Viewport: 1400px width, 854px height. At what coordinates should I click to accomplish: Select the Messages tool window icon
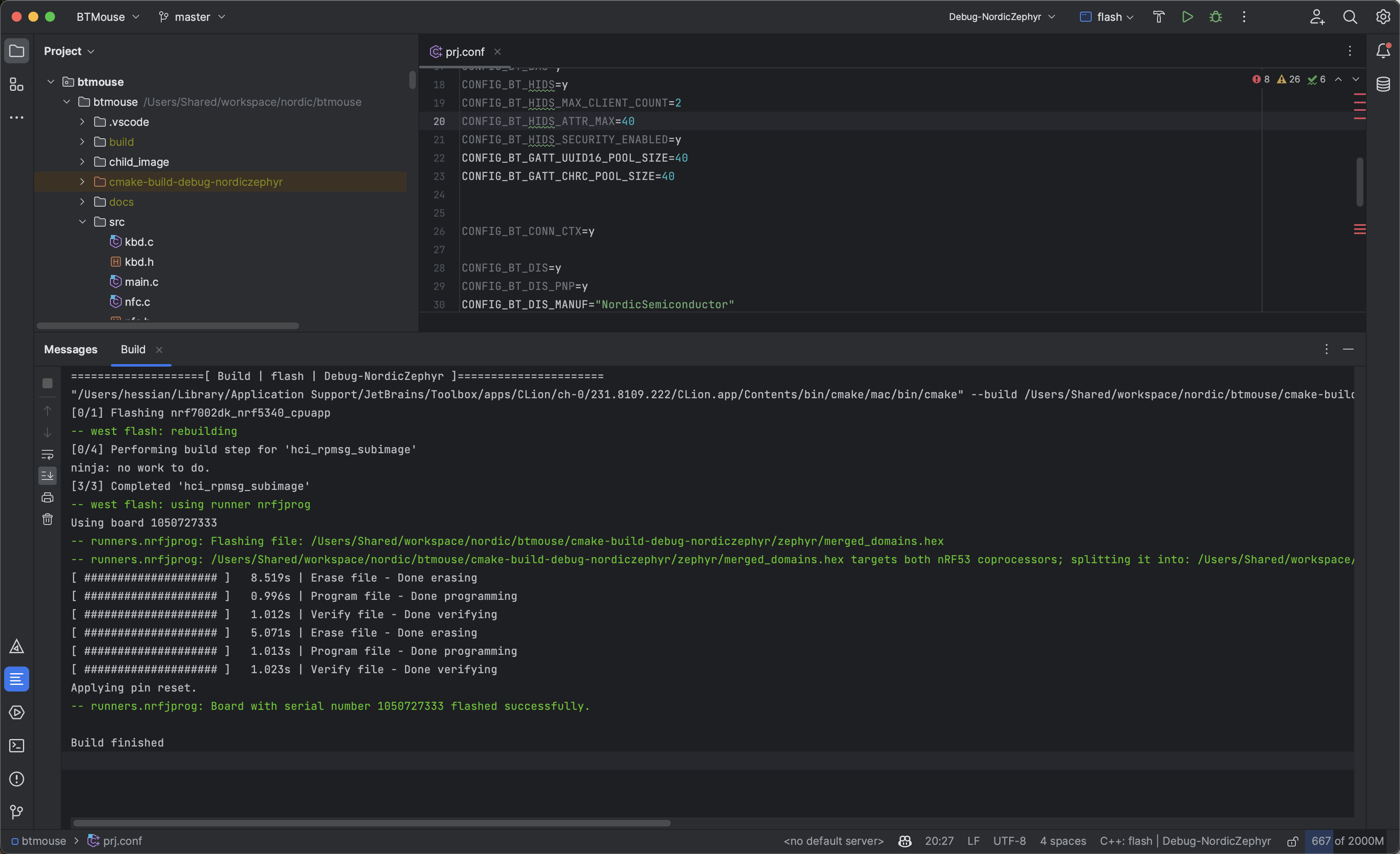pyautogui.click(x=17, y=679)
